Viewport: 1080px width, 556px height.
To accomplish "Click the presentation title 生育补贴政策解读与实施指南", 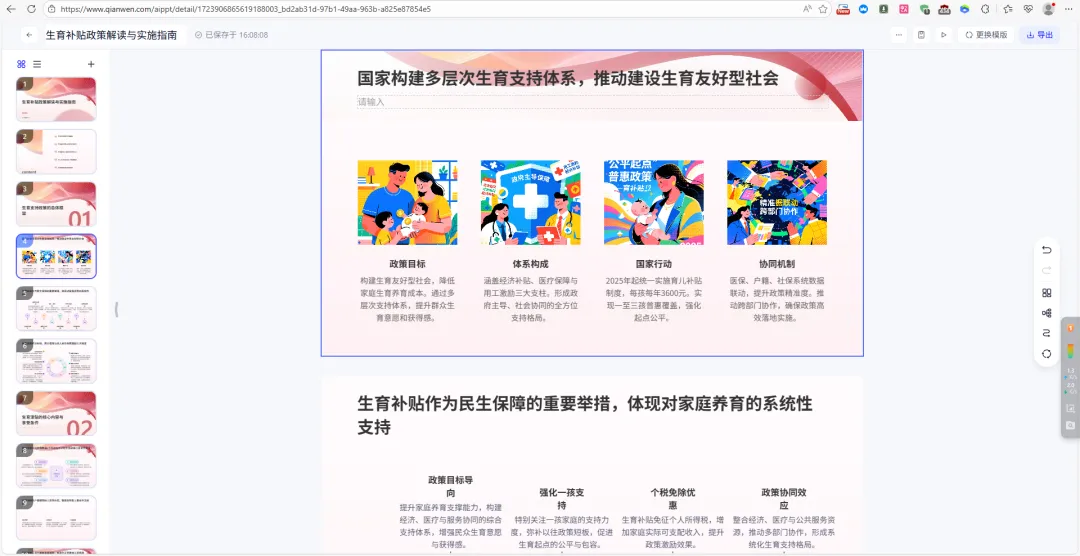I will [112, 35].
